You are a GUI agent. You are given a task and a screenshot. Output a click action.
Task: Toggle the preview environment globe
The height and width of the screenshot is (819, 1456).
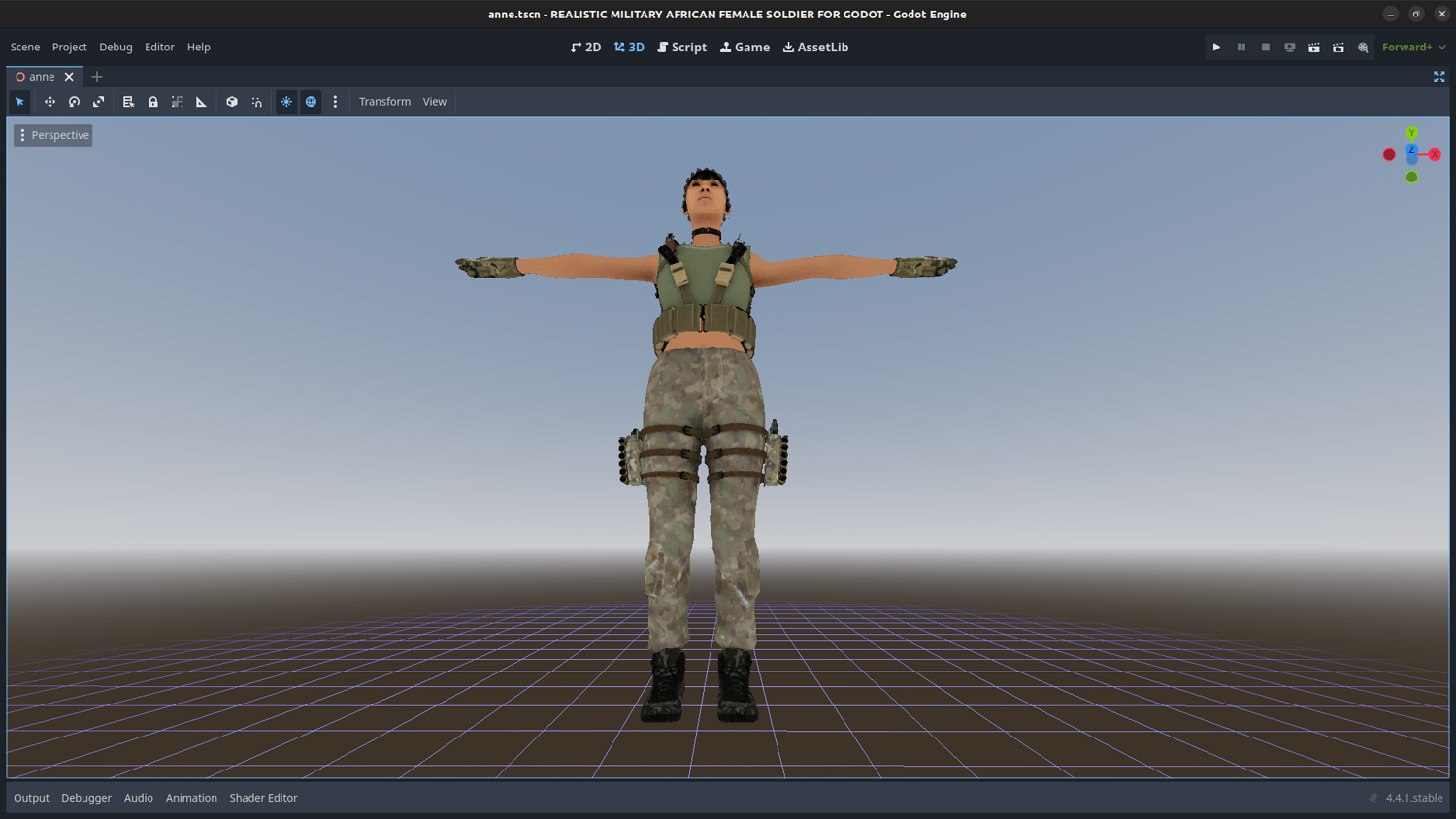tap(311, 102)
